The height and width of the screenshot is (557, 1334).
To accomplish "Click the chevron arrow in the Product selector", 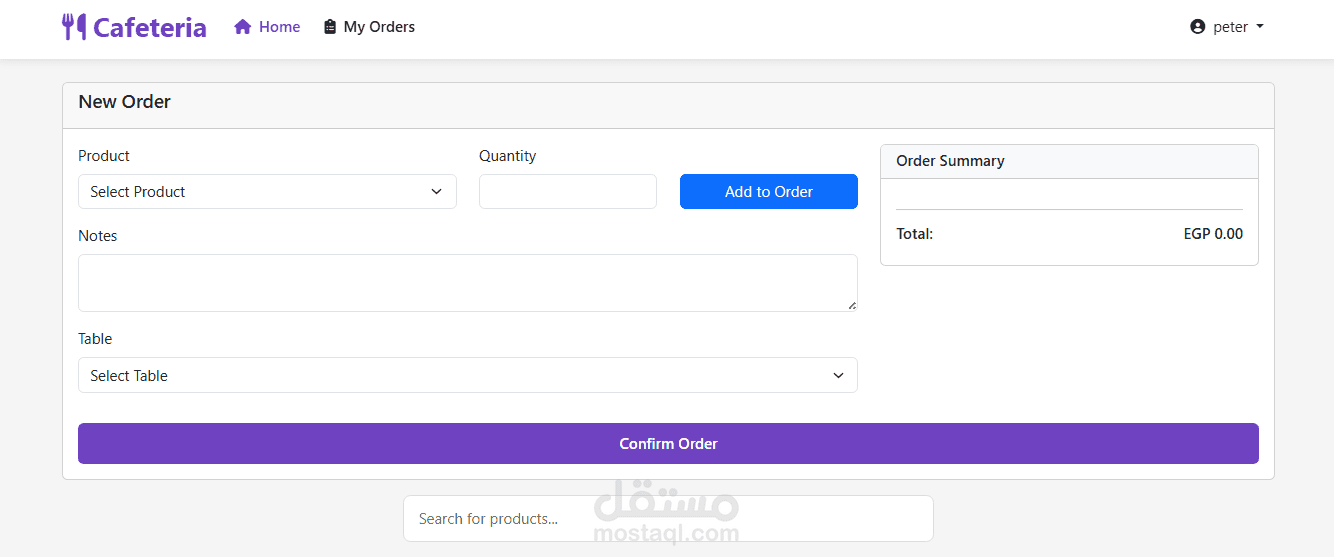I will (437, 192).
